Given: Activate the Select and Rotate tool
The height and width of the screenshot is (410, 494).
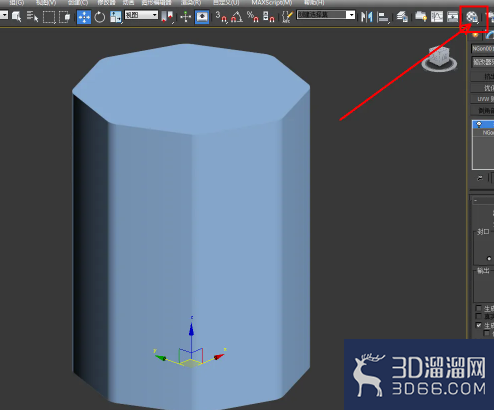Looking at the screenshot, I should (x=100, y=17).
